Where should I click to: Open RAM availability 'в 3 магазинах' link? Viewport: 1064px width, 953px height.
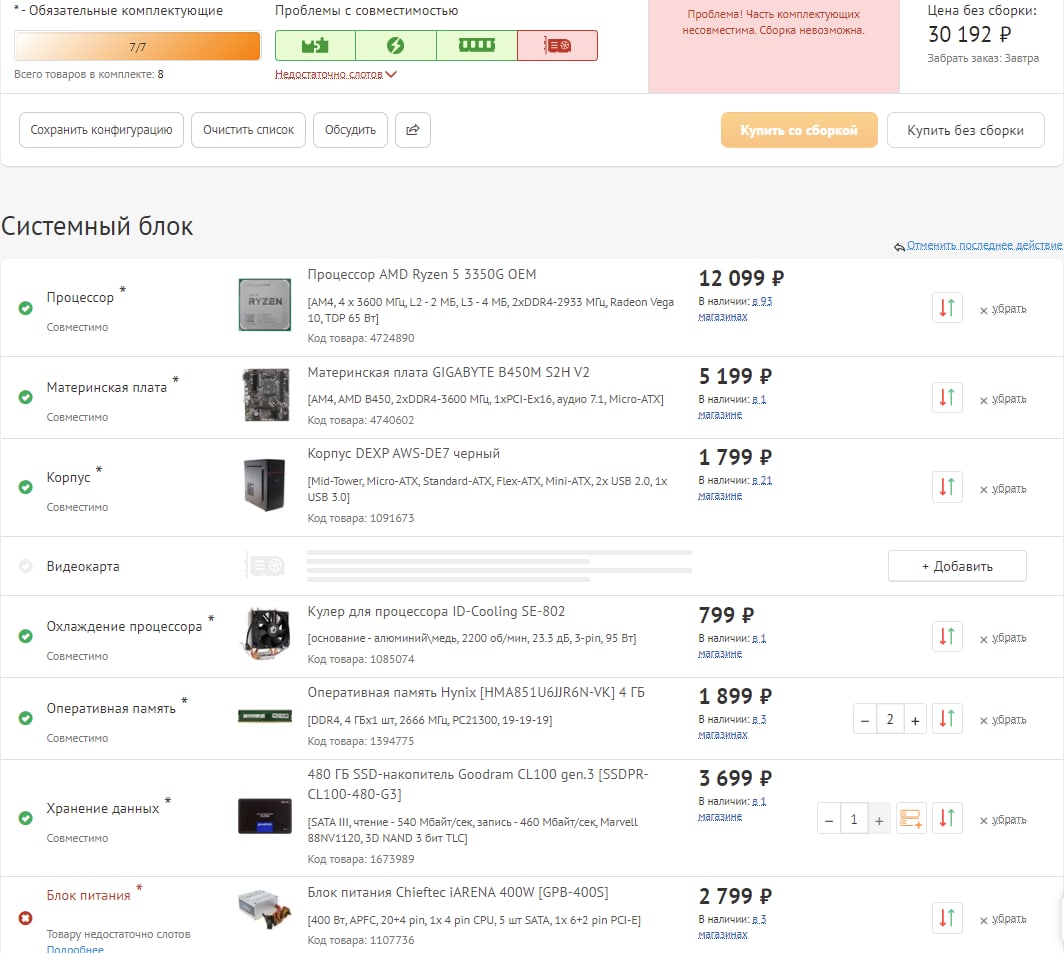(732, 726)
